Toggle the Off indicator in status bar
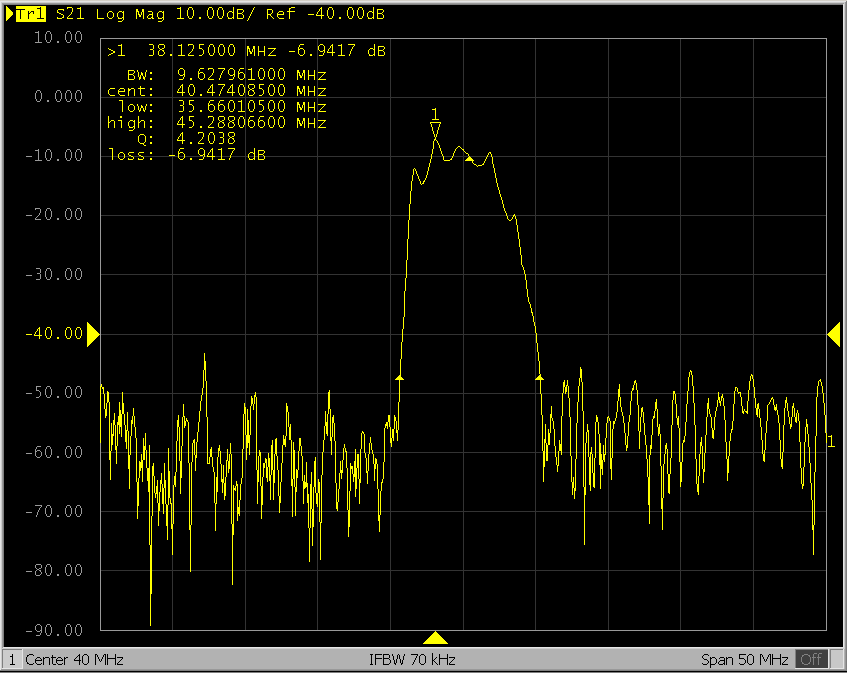Image resolution: width=847 pixels, height=673 pixels. [811, 660]
